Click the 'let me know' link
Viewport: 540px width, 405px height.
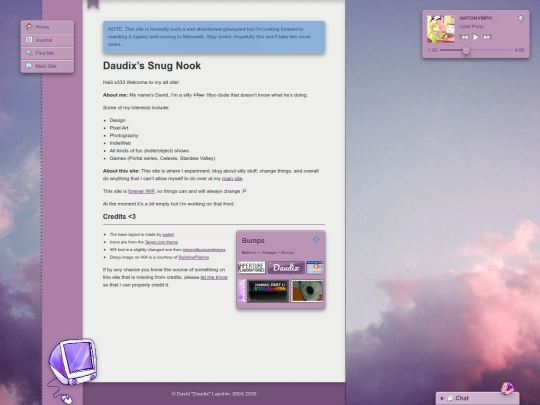[214, 277]
